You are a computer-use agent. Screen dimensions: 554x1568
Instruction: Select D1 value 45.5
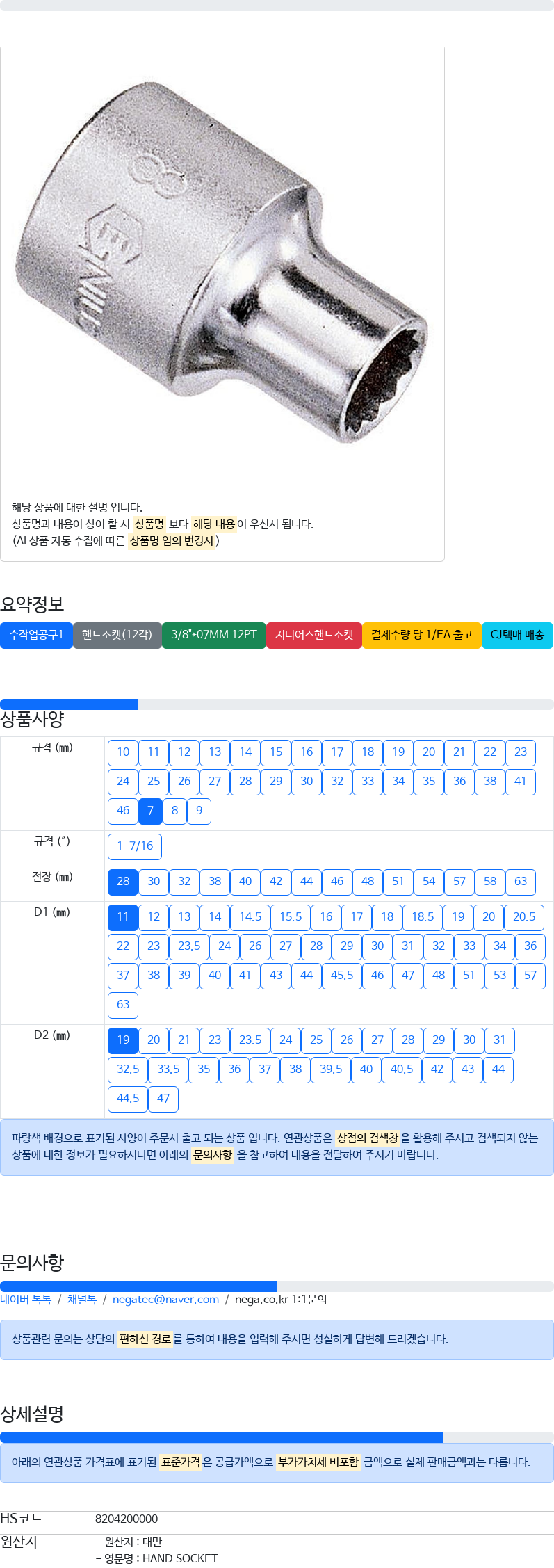coord(342,976)
